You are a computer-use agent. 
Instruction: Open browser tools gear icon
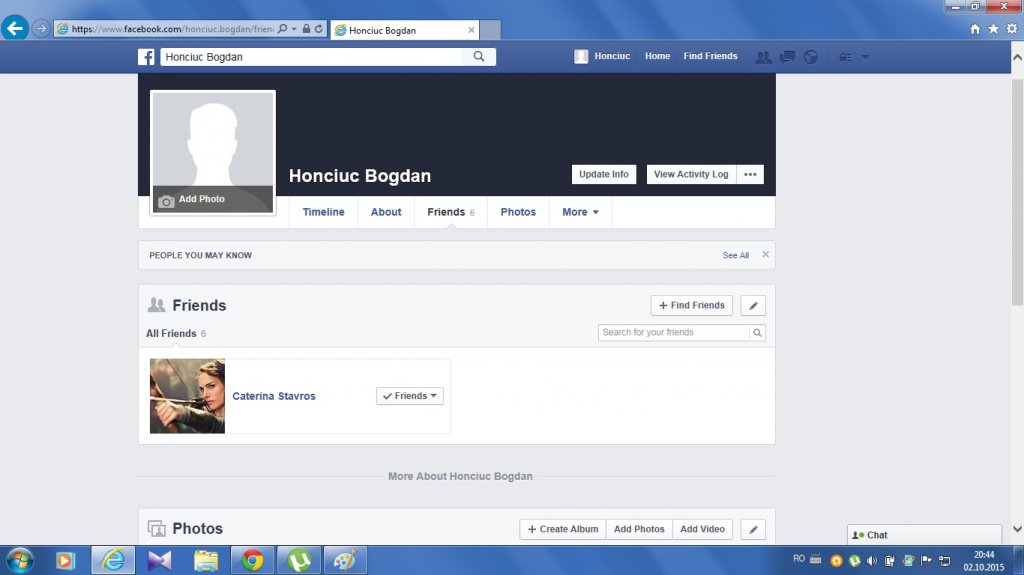(1012, 29)
